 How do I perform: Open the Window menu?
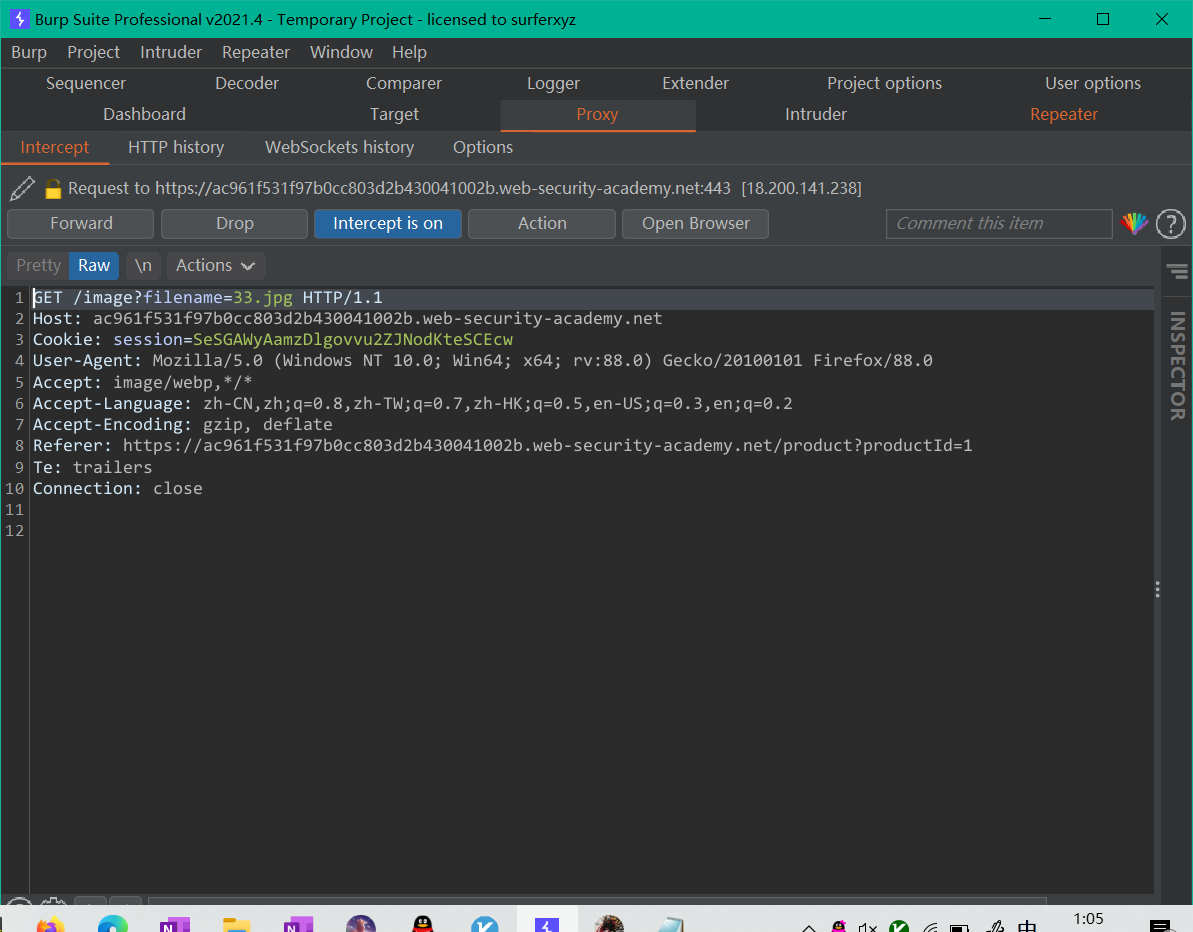341,52
